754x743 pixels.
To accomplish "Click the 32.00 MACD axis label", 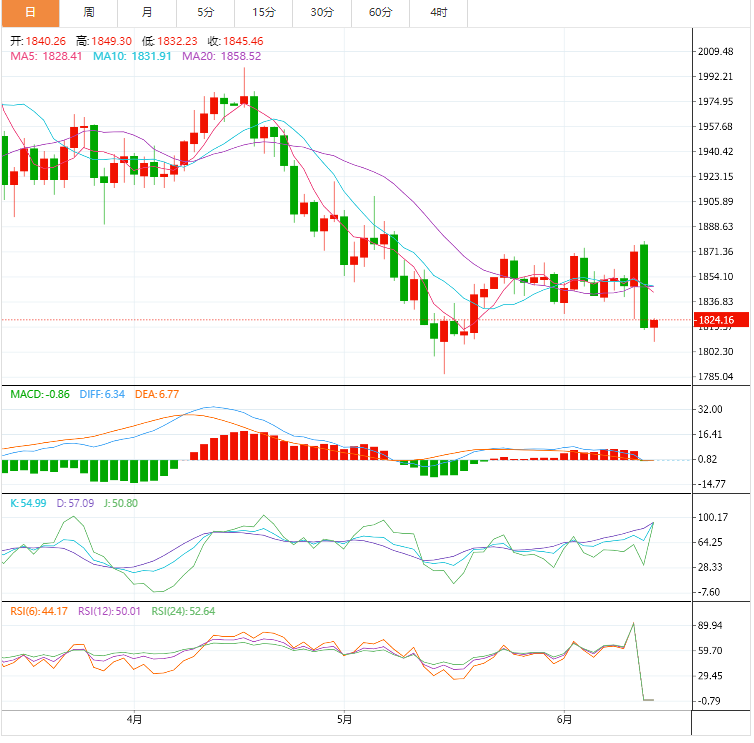I will (710, 410).
